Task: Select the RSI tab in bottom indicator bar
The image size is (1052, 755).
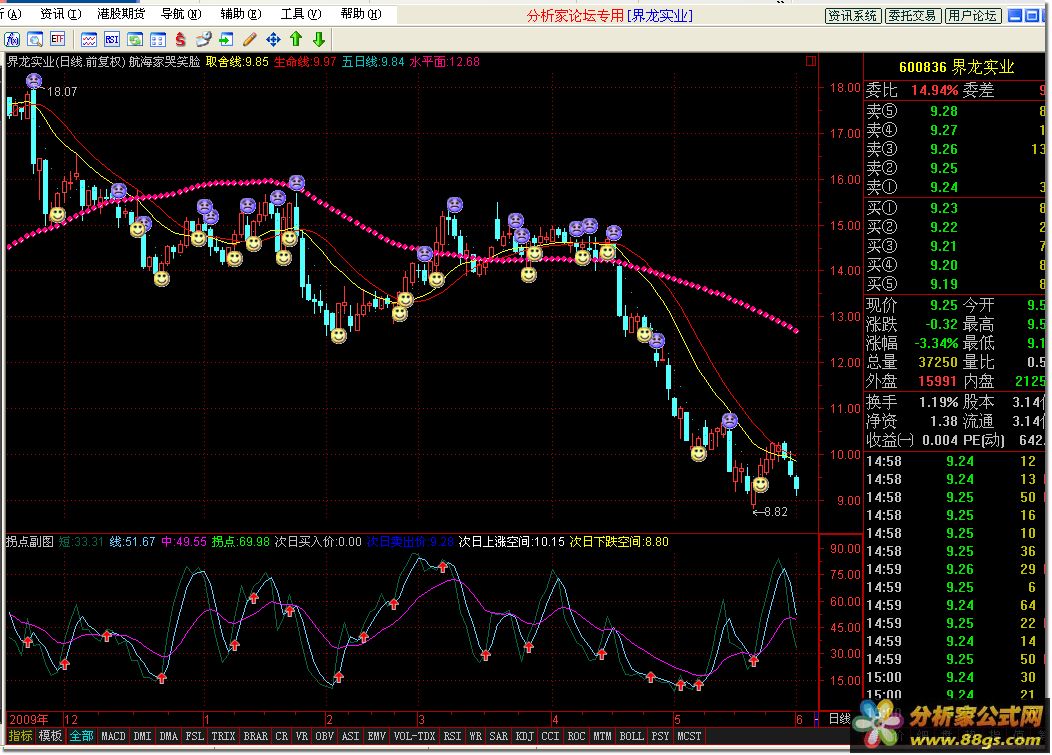Action: click(x=453, y=736)
